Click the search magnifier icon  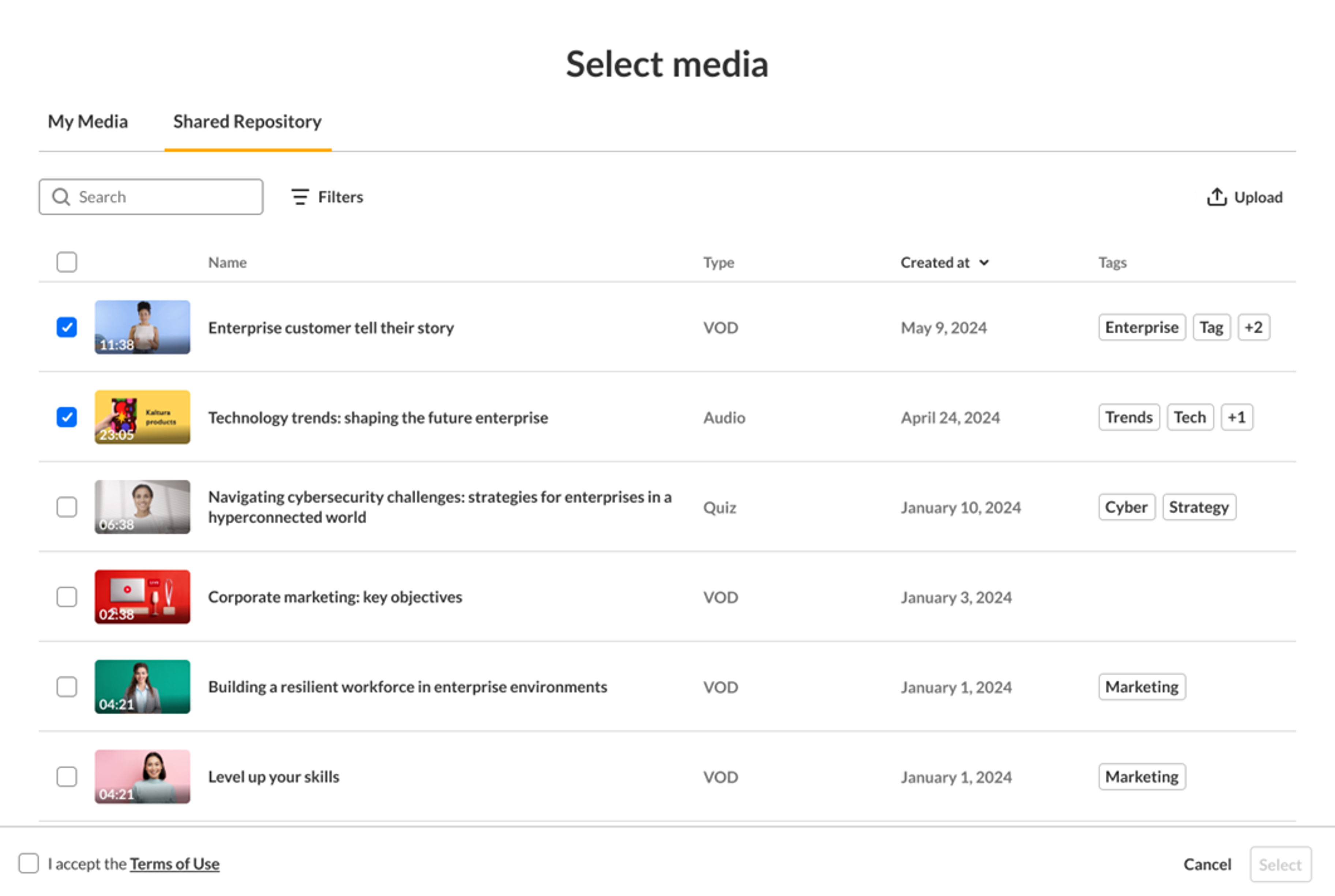[x=61, y=197]
